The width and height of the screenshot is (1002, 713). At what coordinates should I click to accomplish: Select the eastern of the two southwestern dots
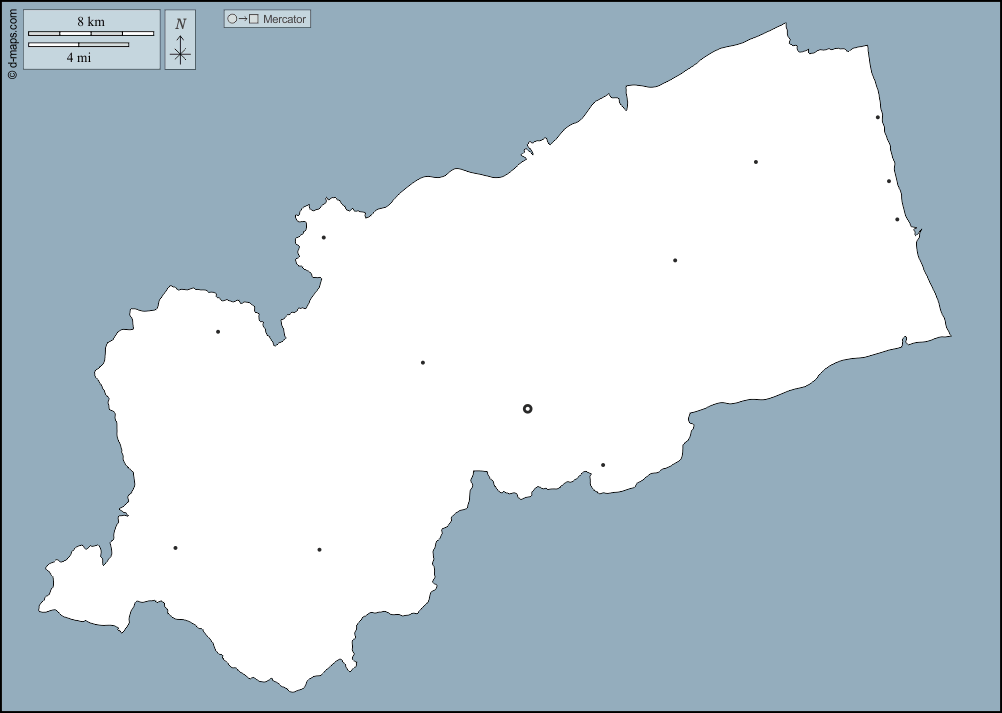pos(319,549)
